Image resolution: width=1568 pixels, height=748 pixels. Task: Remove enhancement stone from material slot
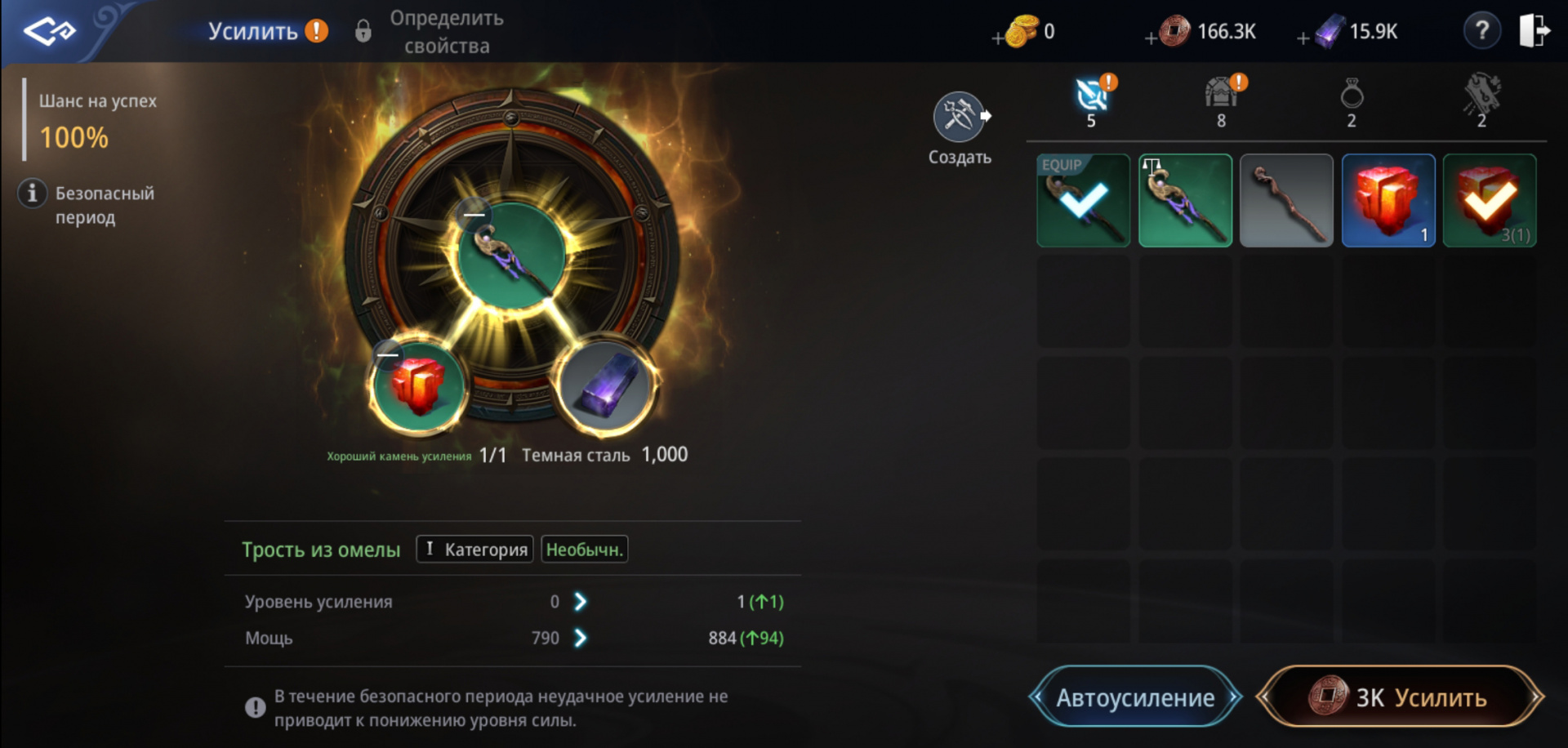[x=388, y=355]
